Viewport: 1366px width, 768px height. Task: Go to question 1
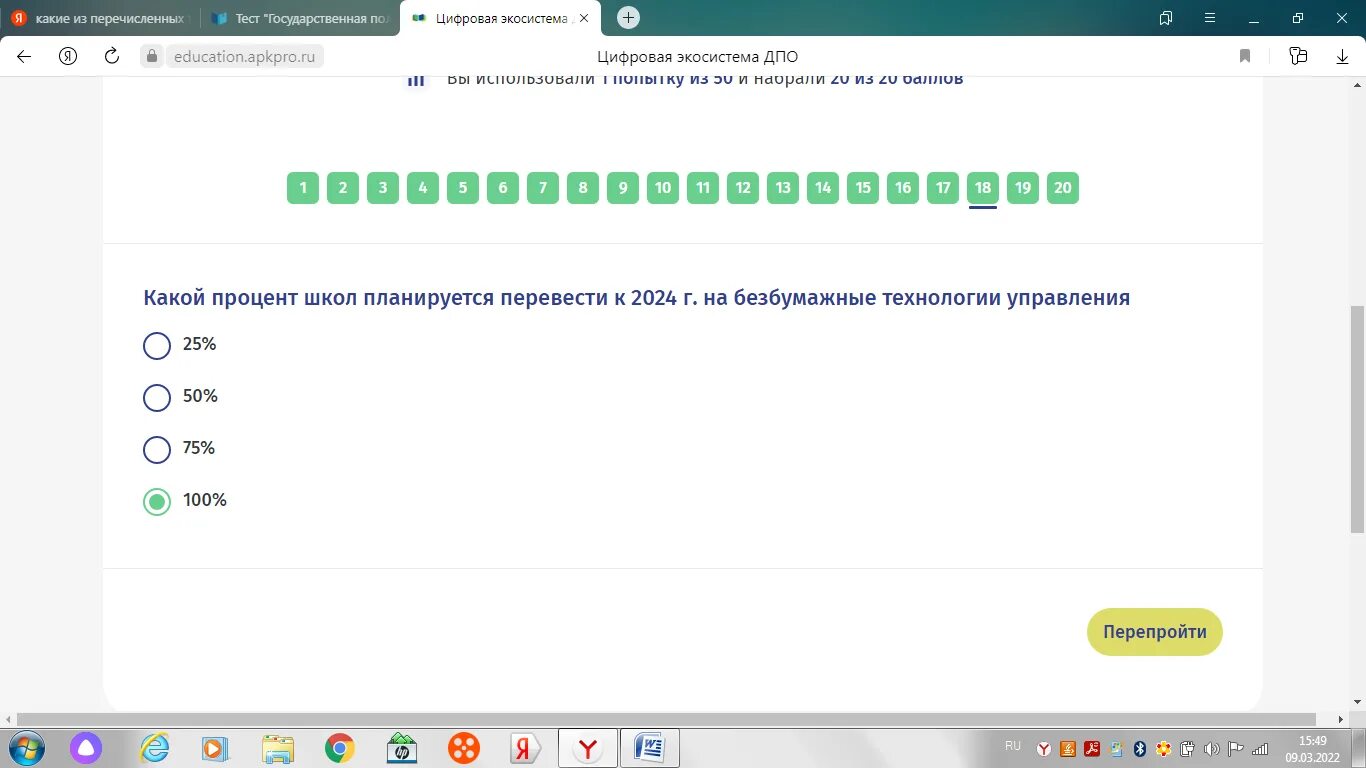pyautogui.click(x=303, y=188)
